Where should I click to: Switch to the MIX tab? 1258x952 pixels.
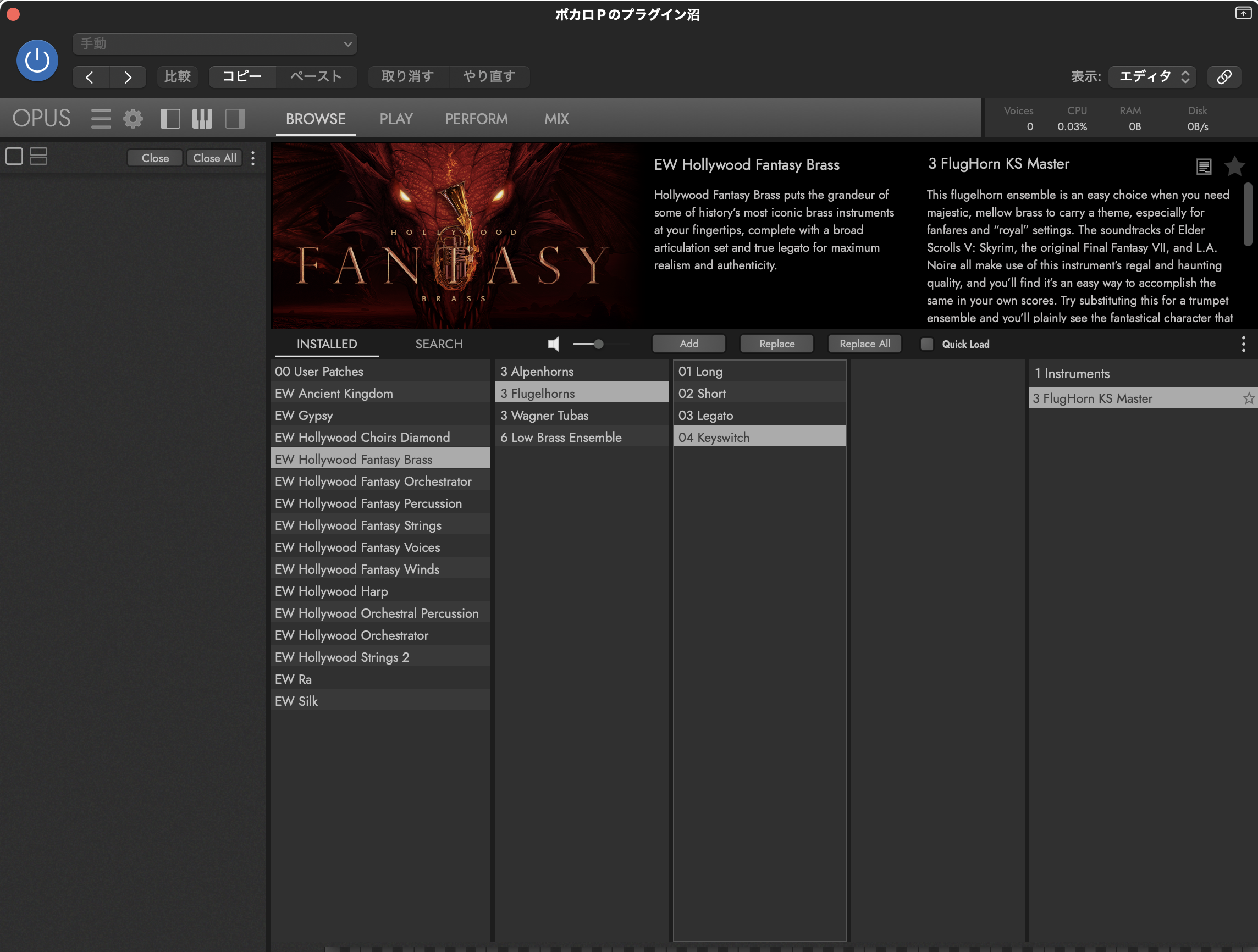pyautogui.click(x=556, y=119)
